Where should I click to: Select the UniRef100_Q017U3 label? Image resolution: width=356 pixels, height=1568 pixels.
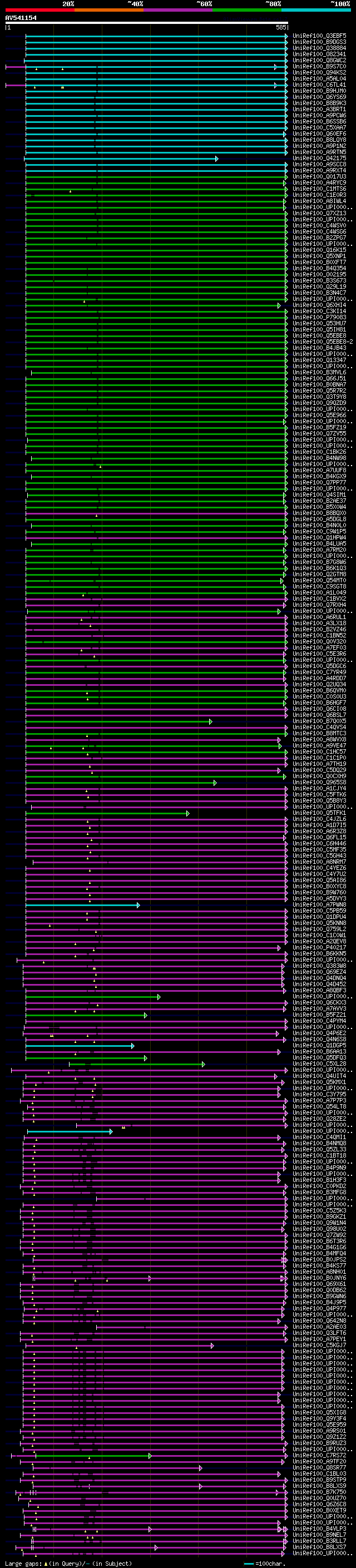(319, 176)
